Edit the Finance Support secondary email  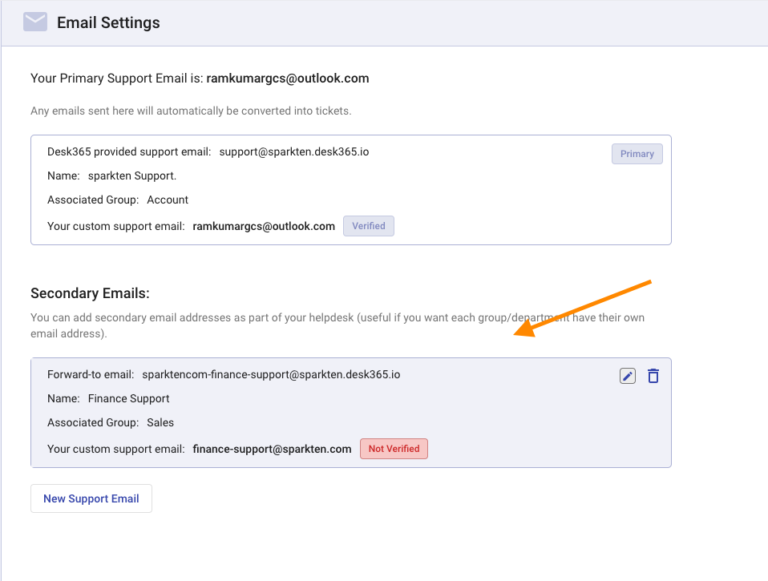pos(627,376)
